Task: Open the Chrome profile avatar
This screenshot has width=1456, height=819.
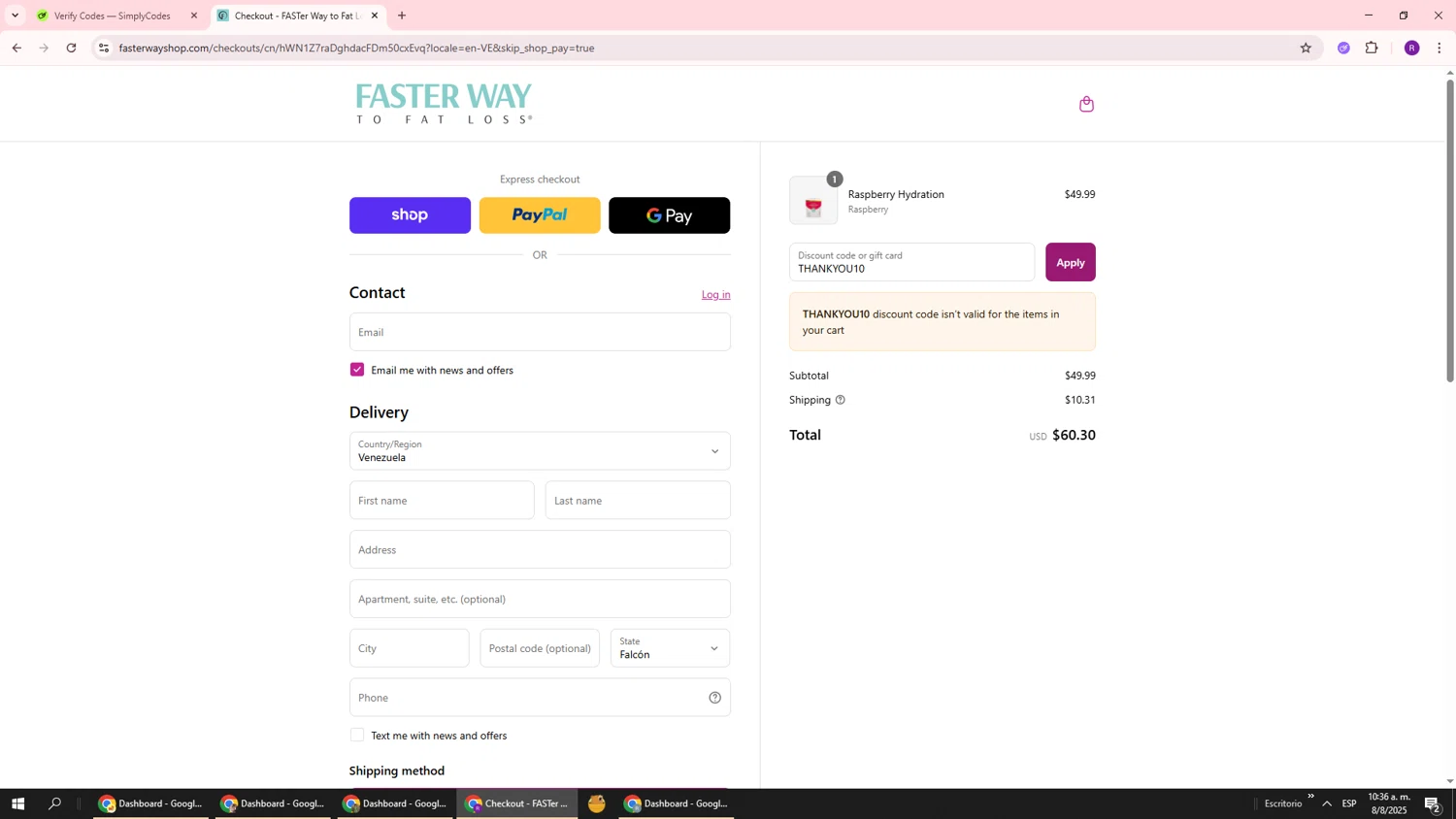Action: click(x=1411, y=48)
